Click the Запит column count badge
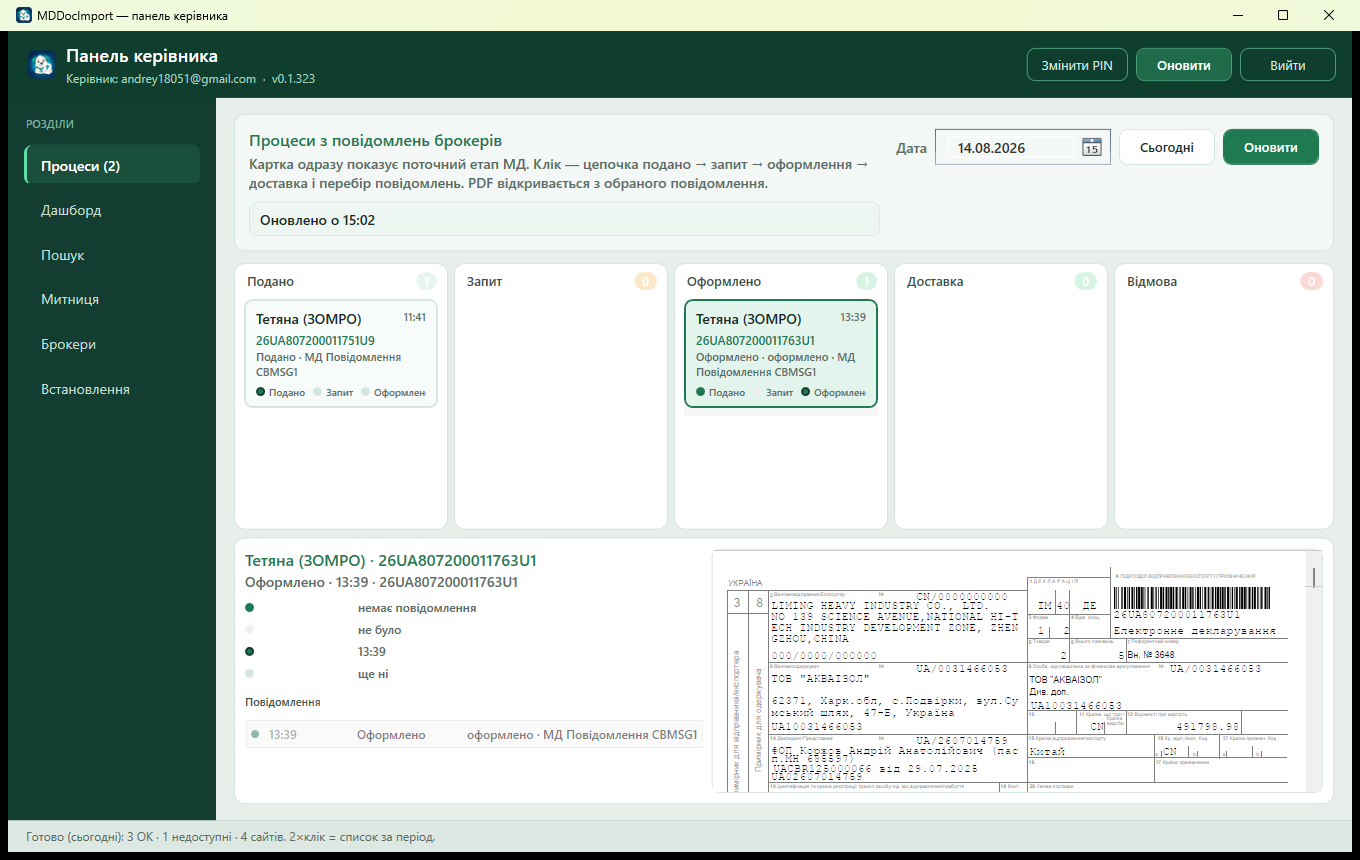The height and width of the screenshot is (860, 1360). [645, 282]
